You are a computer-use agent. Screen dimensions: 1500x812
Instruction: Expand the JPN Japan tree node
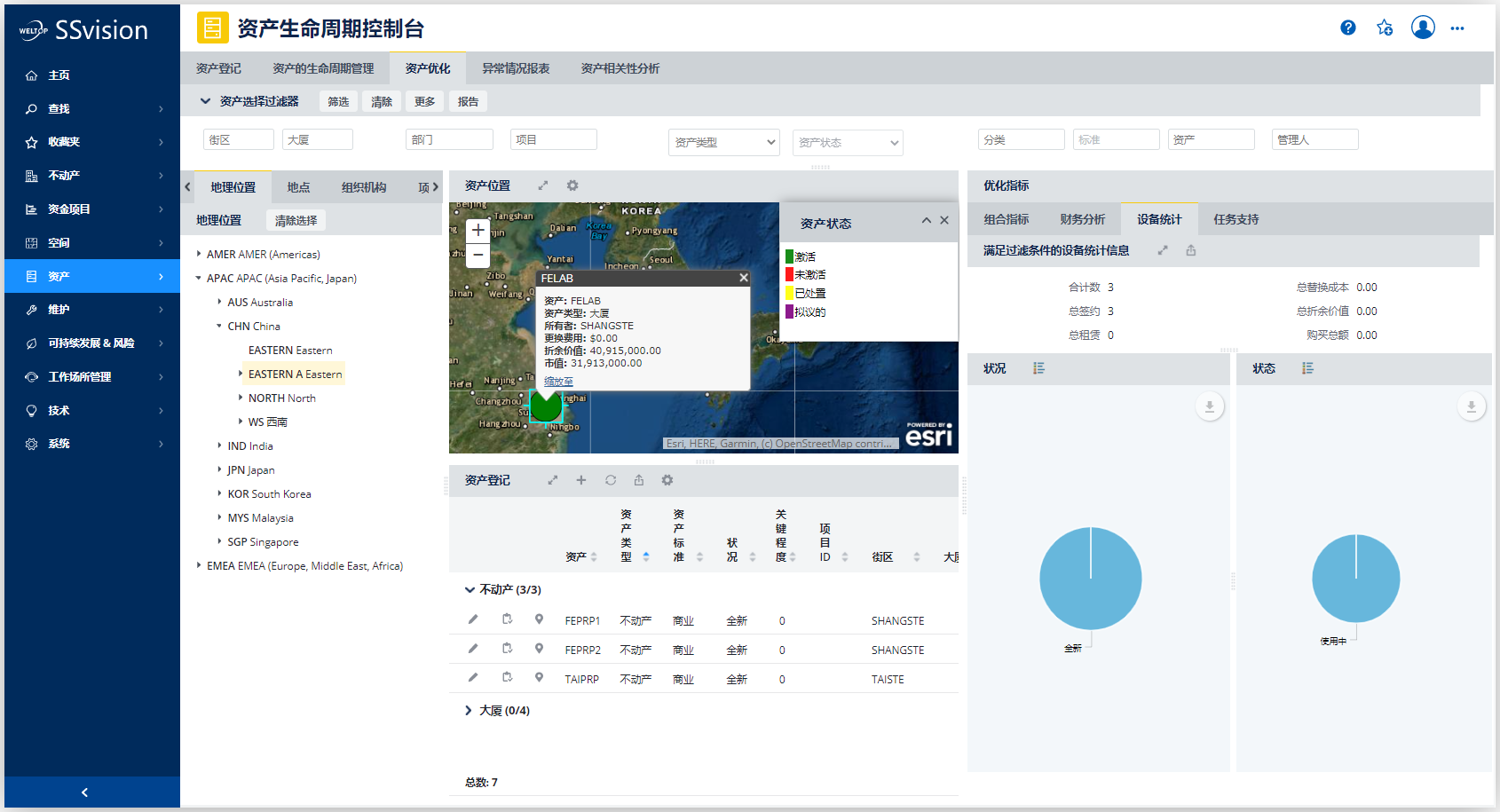[x=220, y=469]
